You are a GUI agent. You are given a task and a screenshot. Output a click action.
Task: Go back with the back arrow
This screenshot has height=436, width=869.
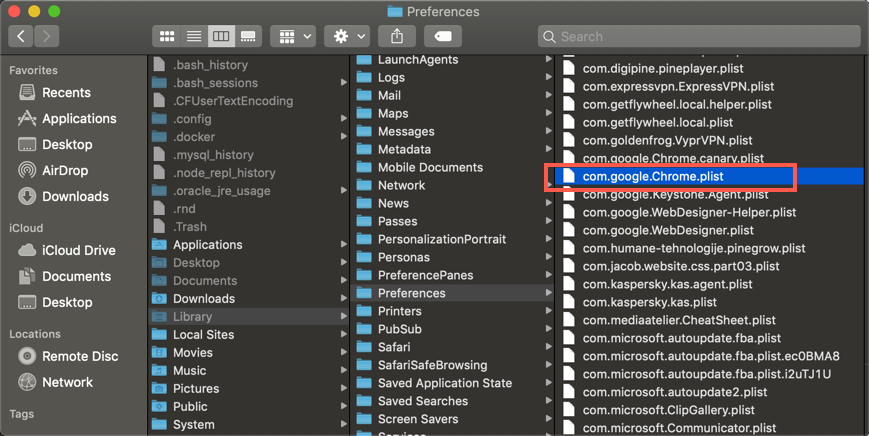[21, 36]
